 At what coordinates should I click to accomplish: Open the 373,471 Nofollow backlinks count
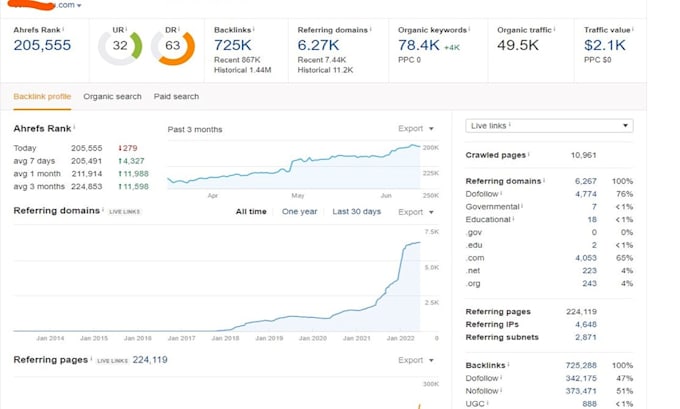coord(581,391)
